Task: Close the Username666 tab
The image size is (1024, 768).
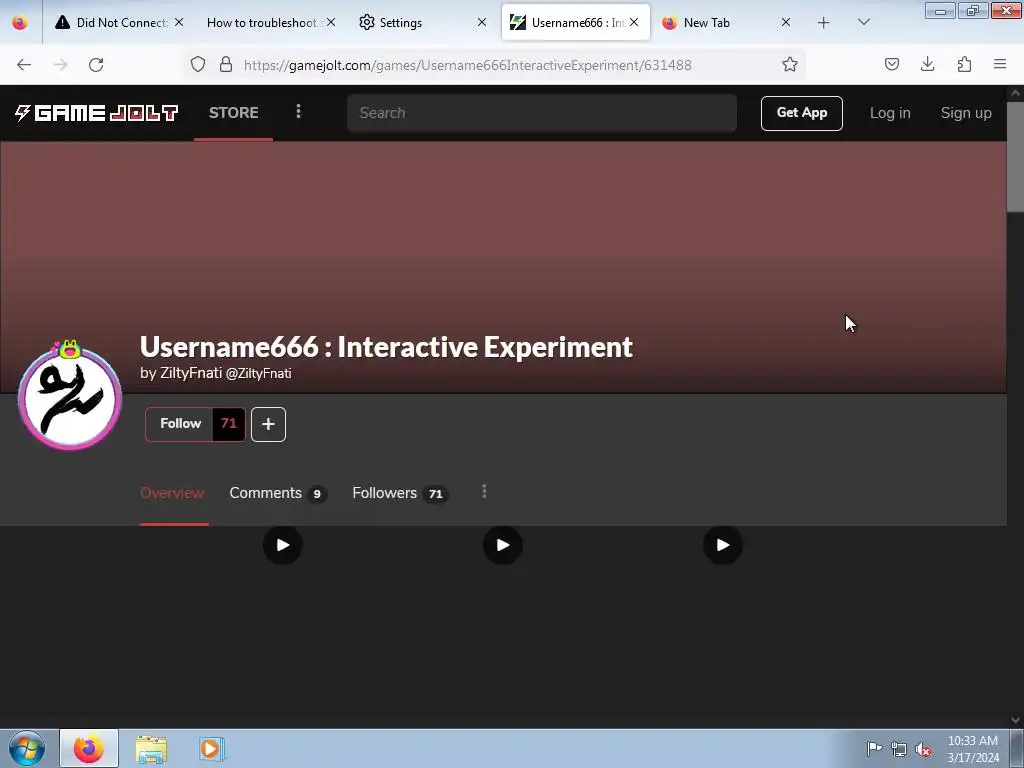Action: pyautogui.click(x=634, y=22)
